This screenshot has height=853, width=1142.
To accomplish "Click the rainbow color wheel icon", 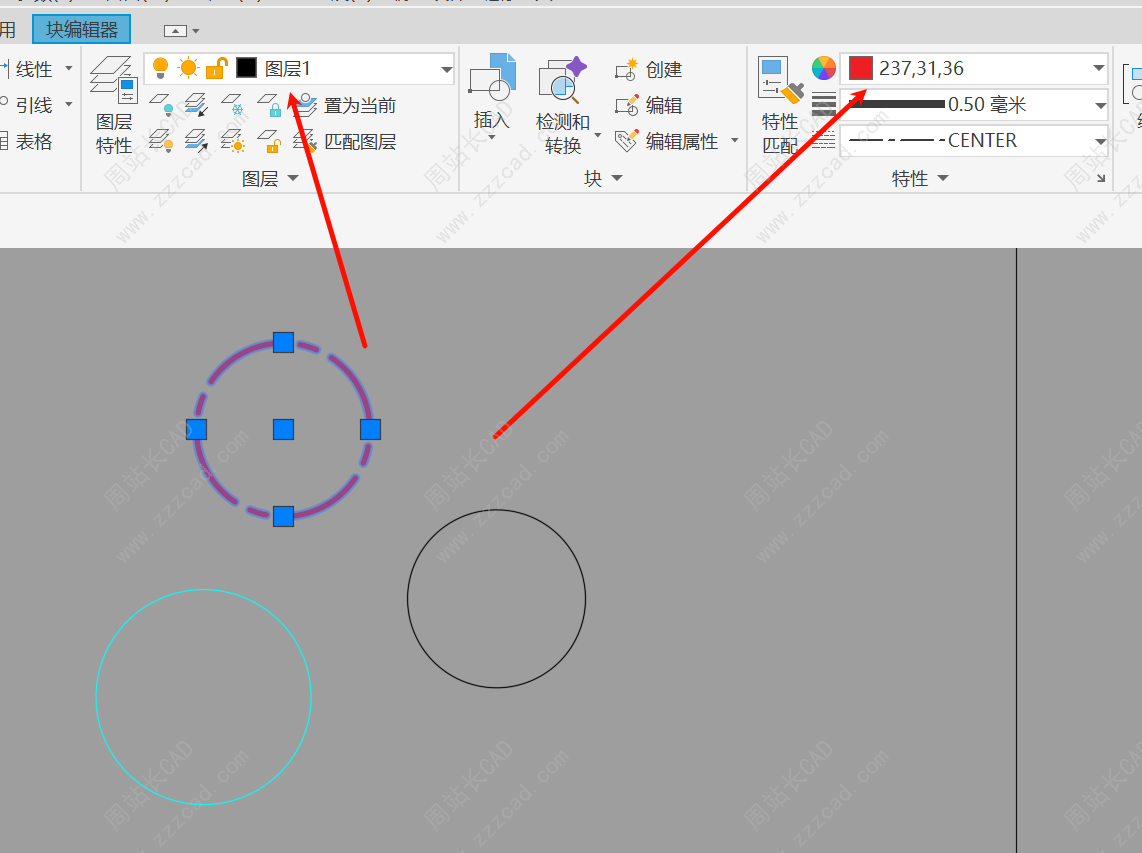I will [x=823, y=68].
